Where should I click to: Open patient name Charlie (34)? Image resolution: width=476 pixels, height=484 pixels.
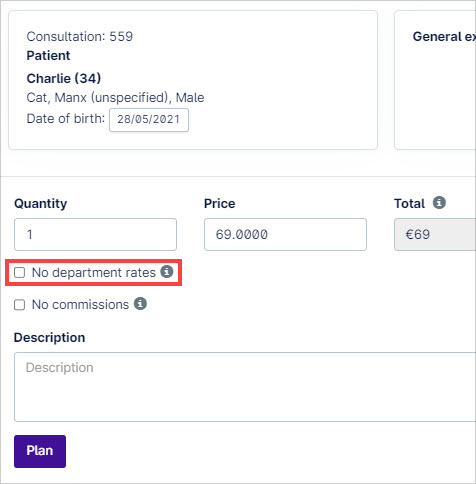click(64, 79)
